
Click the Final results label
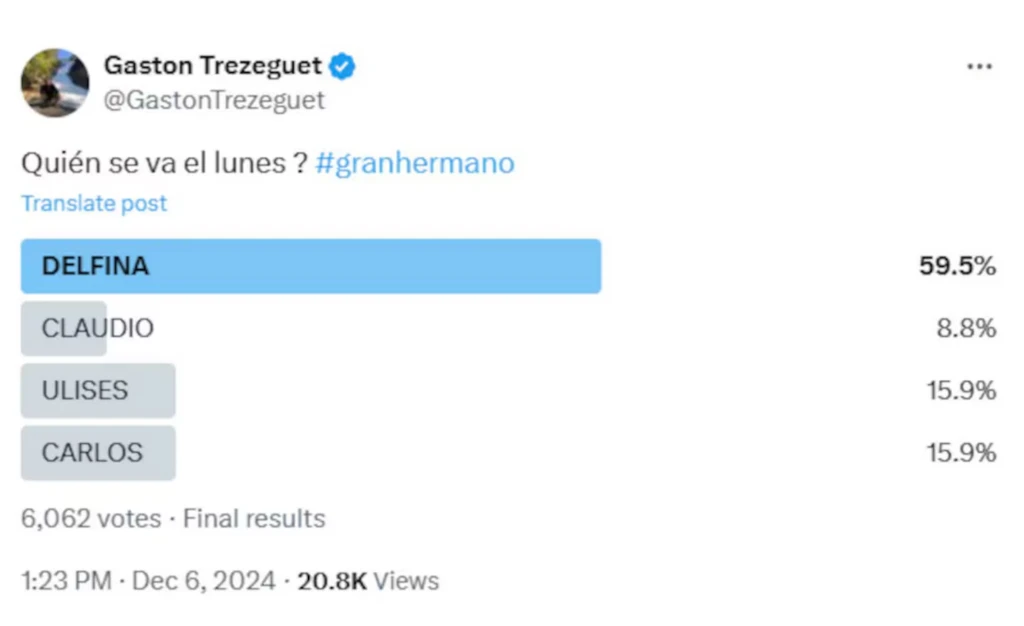pos(253,519)
